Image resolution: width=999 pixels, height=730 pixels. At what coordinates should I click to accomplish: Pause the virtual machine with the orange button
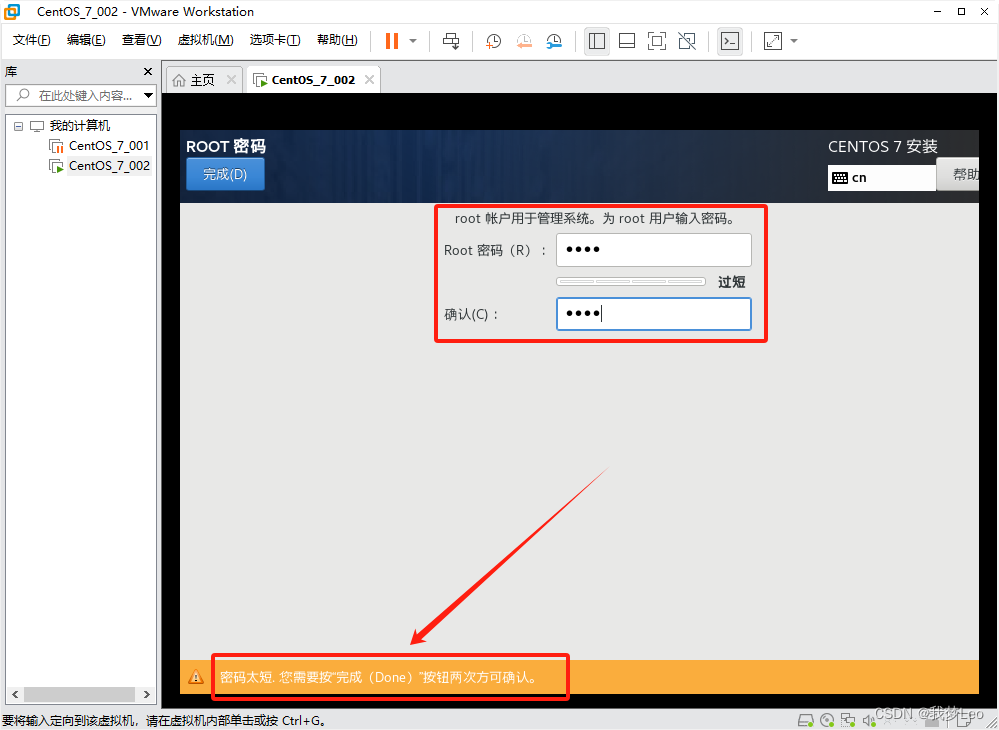[x=392, y=41]
